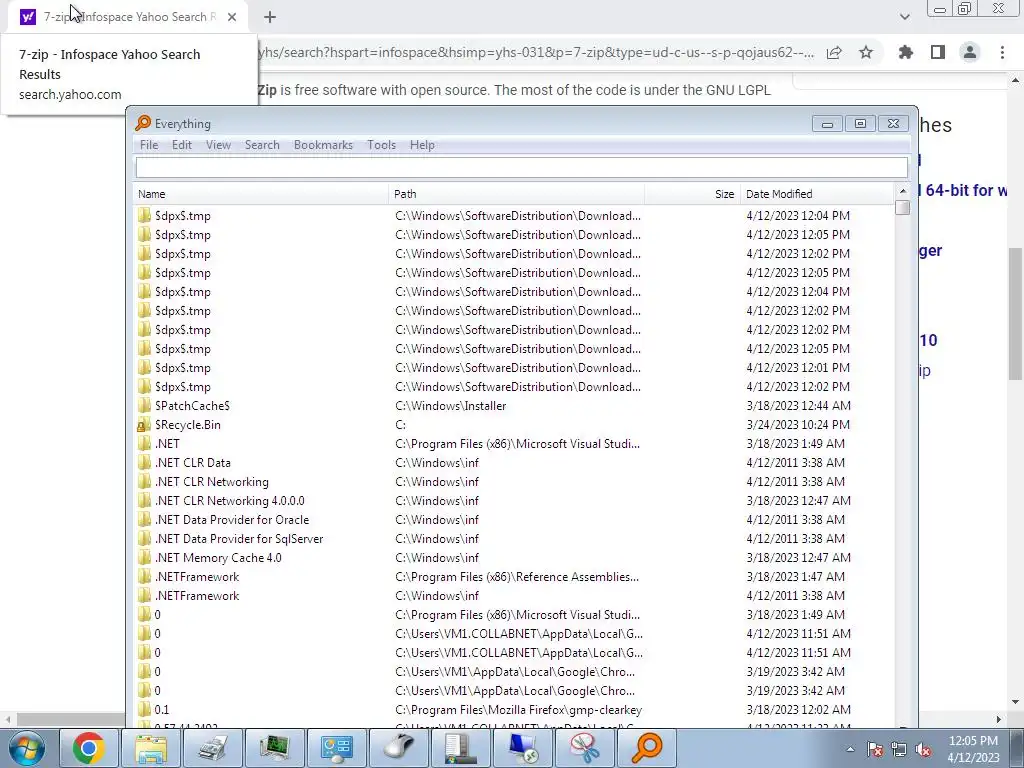Select the 7-zip Infospace Yahoo Search tab
The image size is (1024, 768).
(127, 17)
